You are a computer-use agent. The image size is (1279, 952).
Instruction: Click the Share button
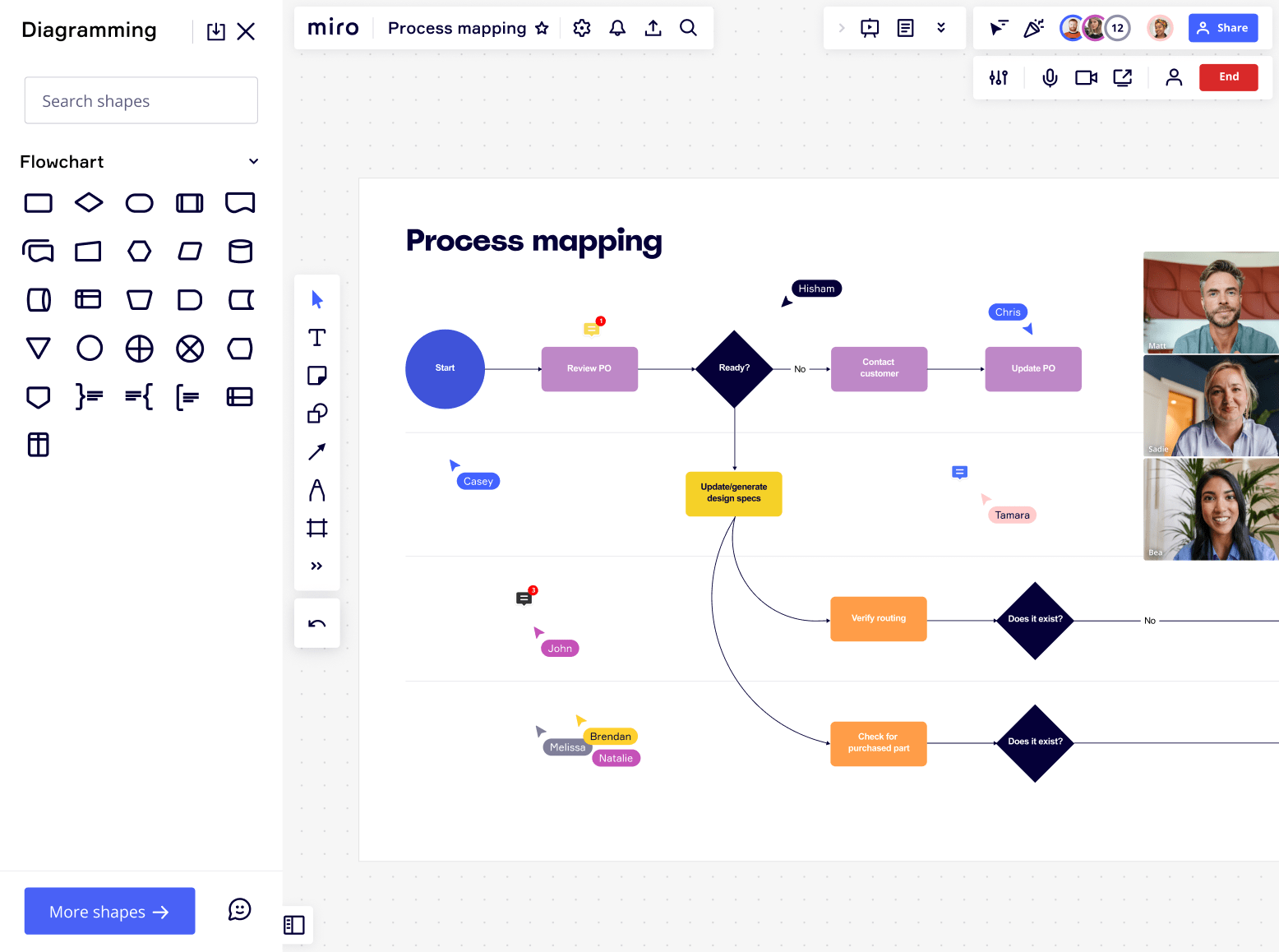tap(1223, 27)
